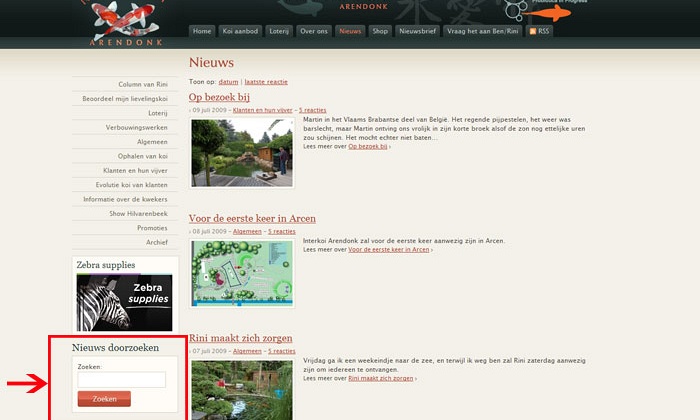
Task: Click Algemeen category under the Arcen article
Action: click(247, 232)
